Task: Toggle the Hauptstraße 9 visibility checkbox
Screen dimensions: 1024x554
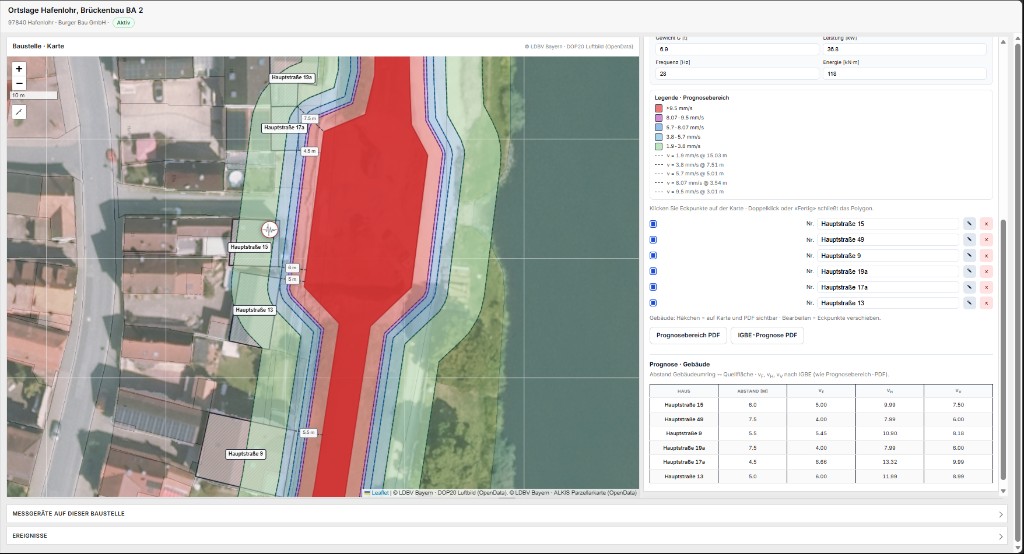Action: click(x=653, y=255)
